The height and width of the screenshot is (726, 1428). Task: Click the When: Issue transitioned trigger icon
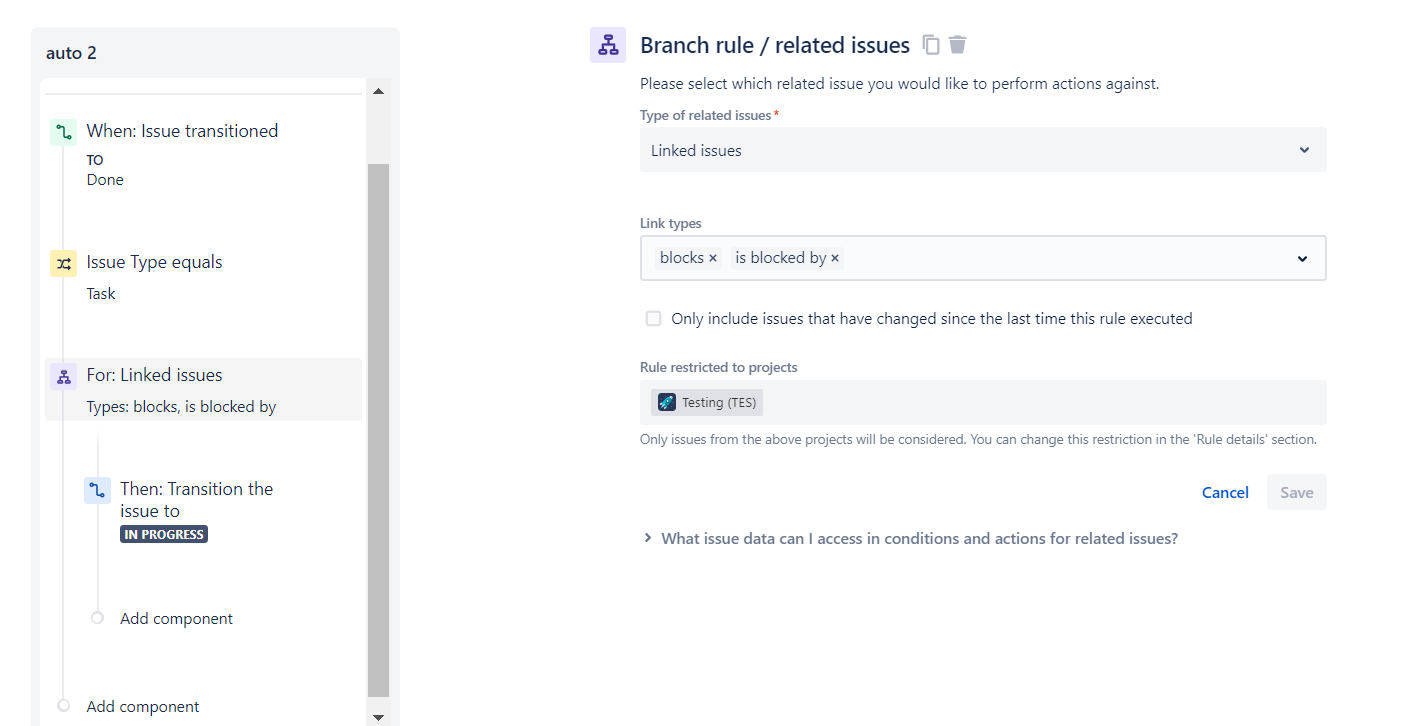[63, 131]
